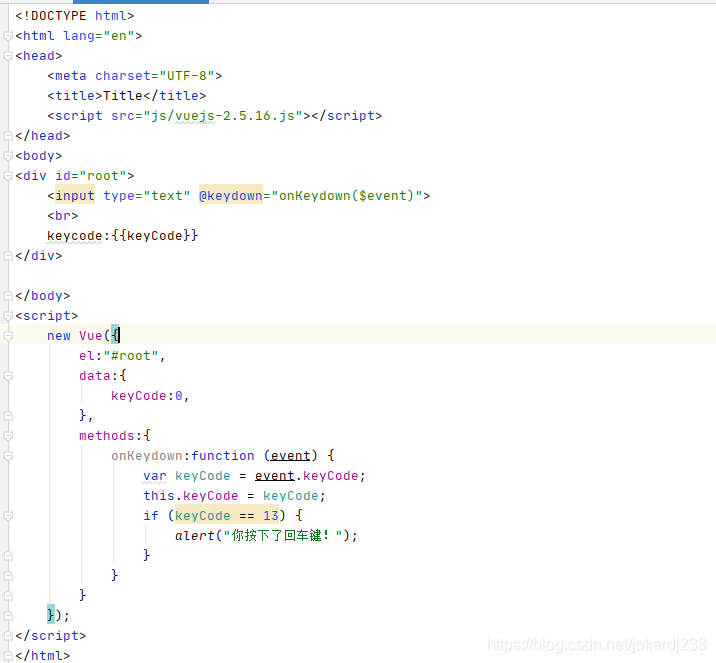Click the meta charset="UTF-8" line
Image resolution: width=716 pixels, height=663 pixels.
(135, 76)
